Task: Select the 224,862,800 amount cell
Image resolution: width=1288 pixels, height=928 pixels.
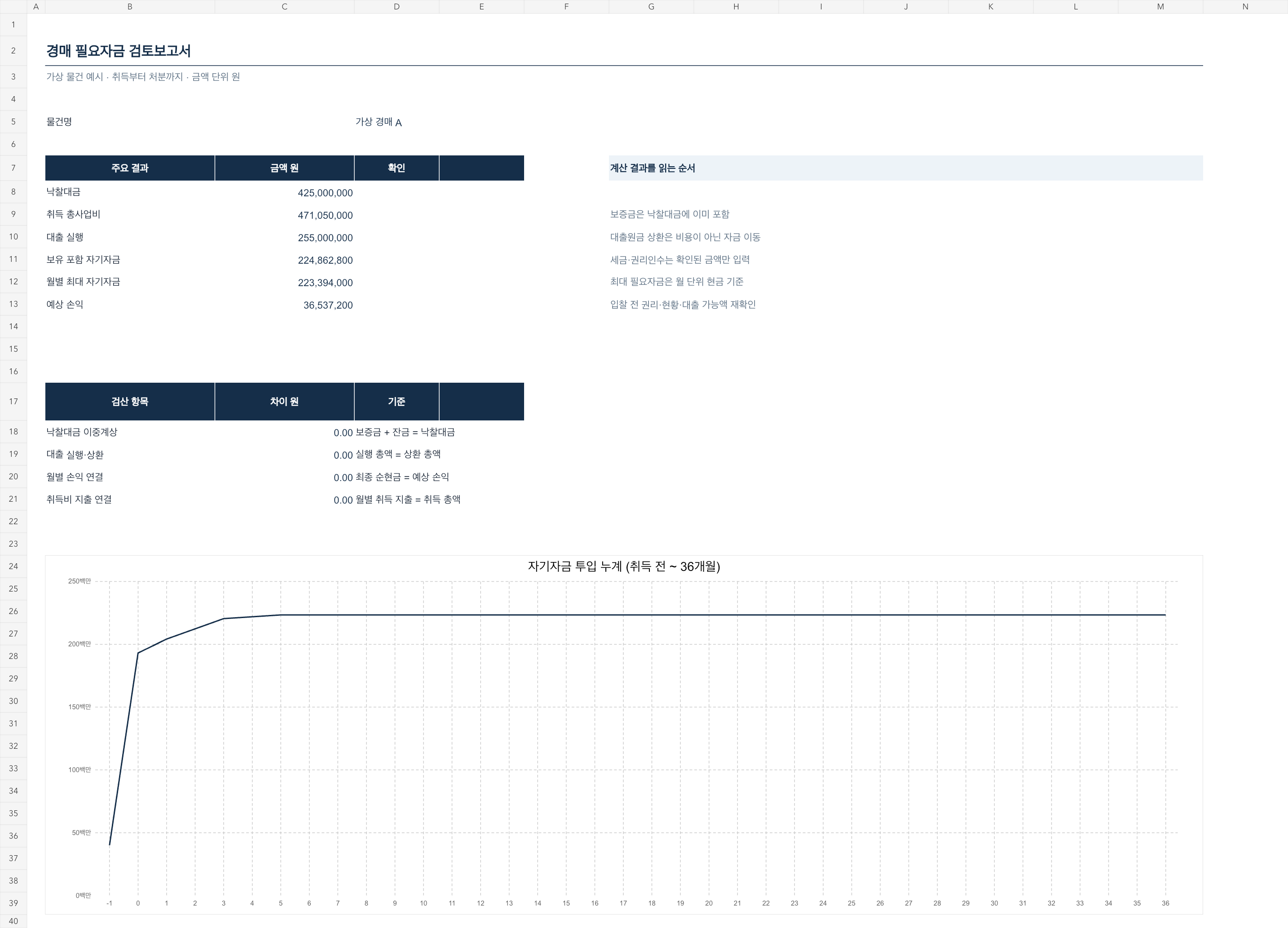Action: tap(285, 260)
